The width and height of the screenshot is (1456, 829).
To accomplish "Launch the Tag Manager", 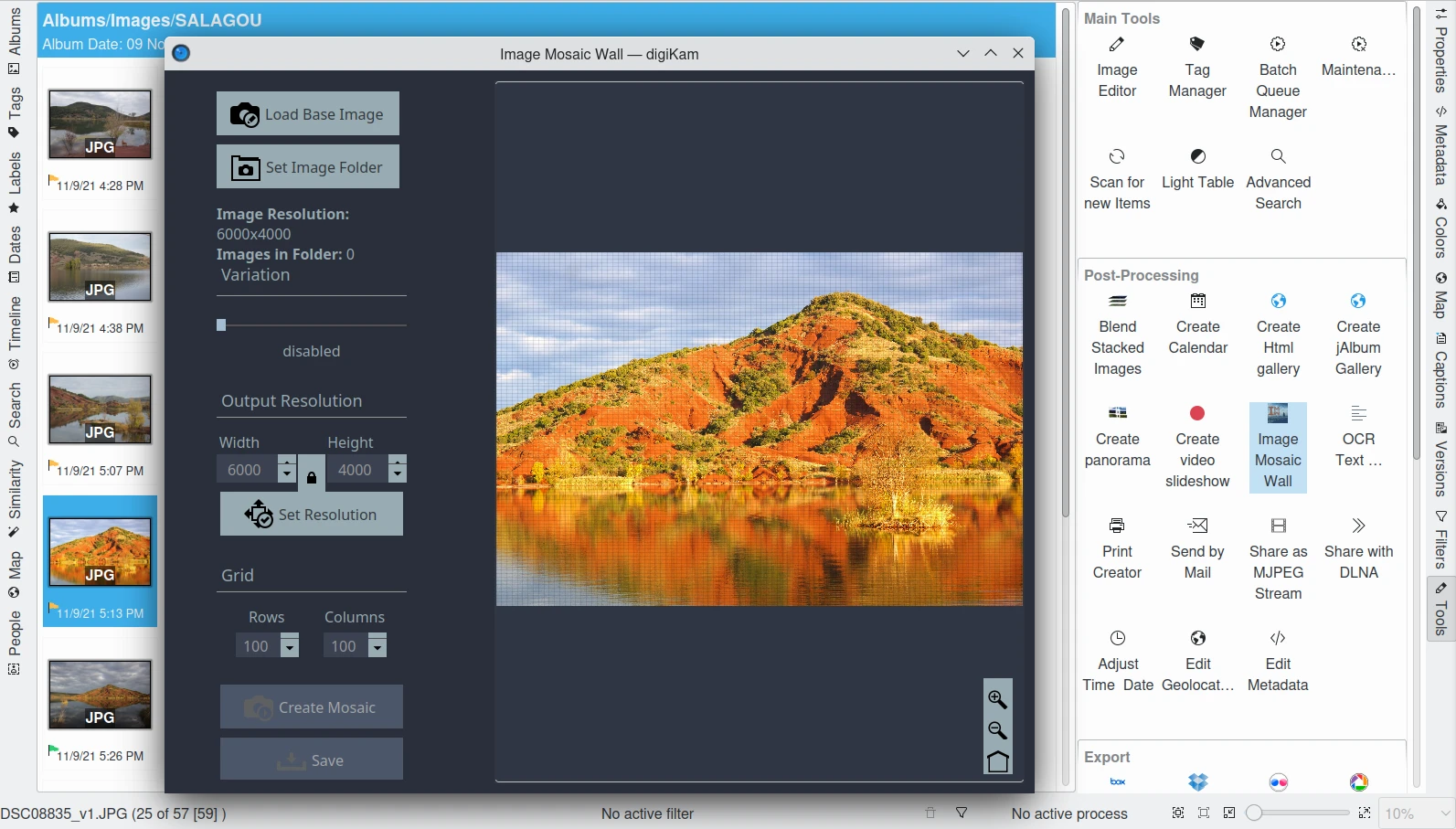I will point(1197,67).
